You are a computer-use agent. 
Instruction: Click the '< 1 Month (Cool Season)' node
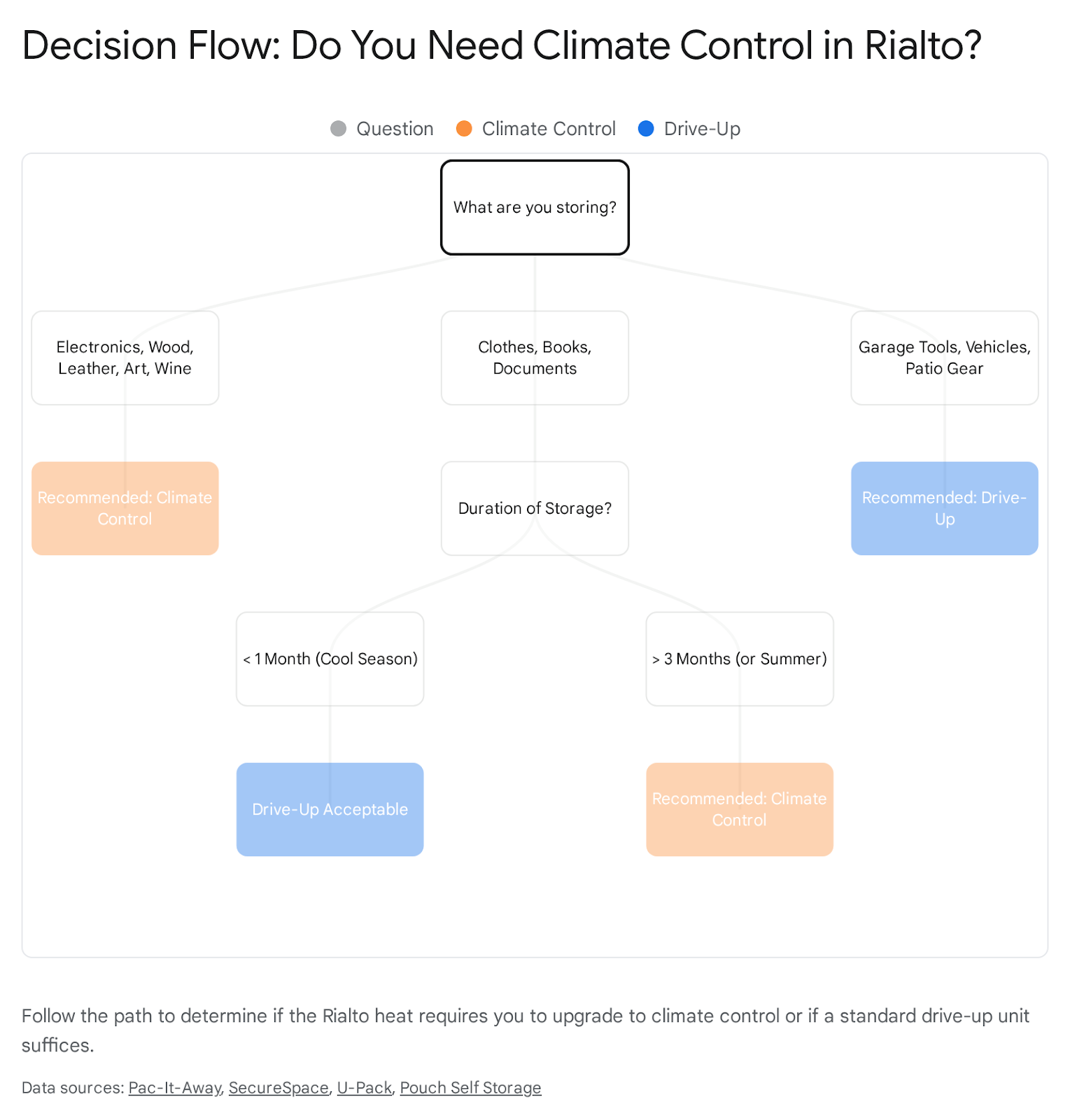pyautogui.click(x=330, y=659)
